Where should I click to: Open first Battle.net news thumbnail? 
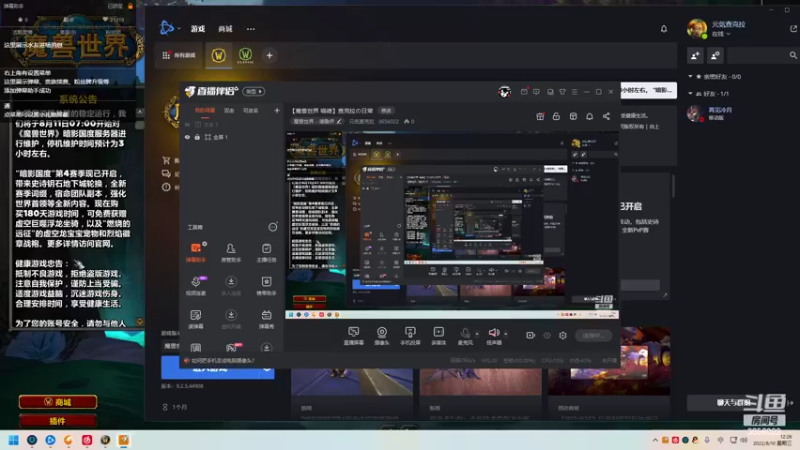click(352, 382)
